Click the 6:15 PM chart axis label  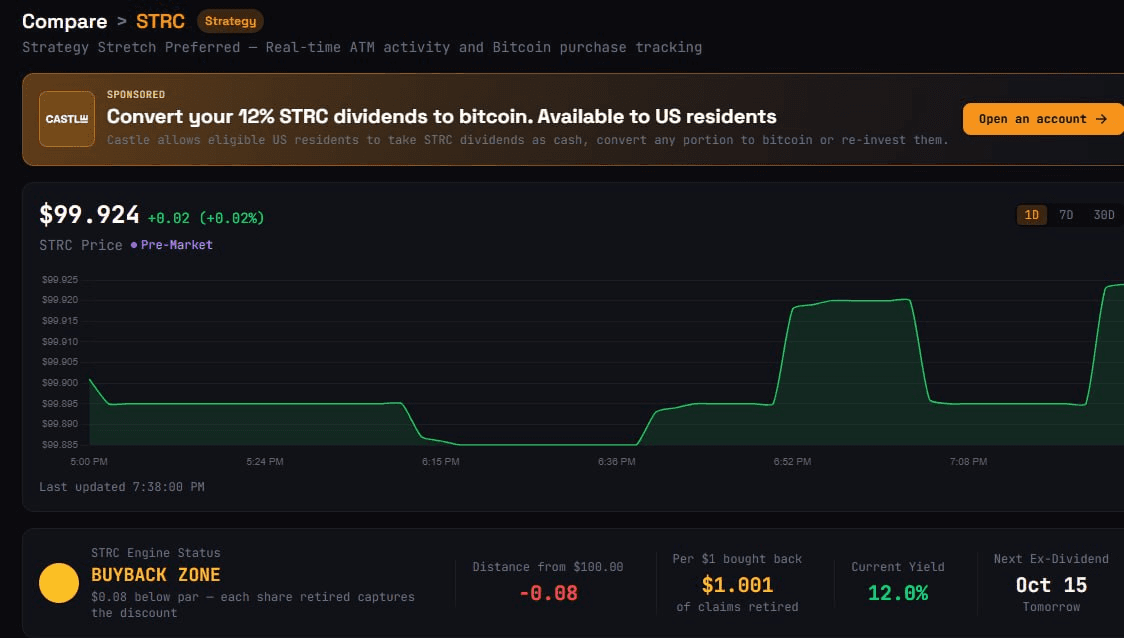441,462
